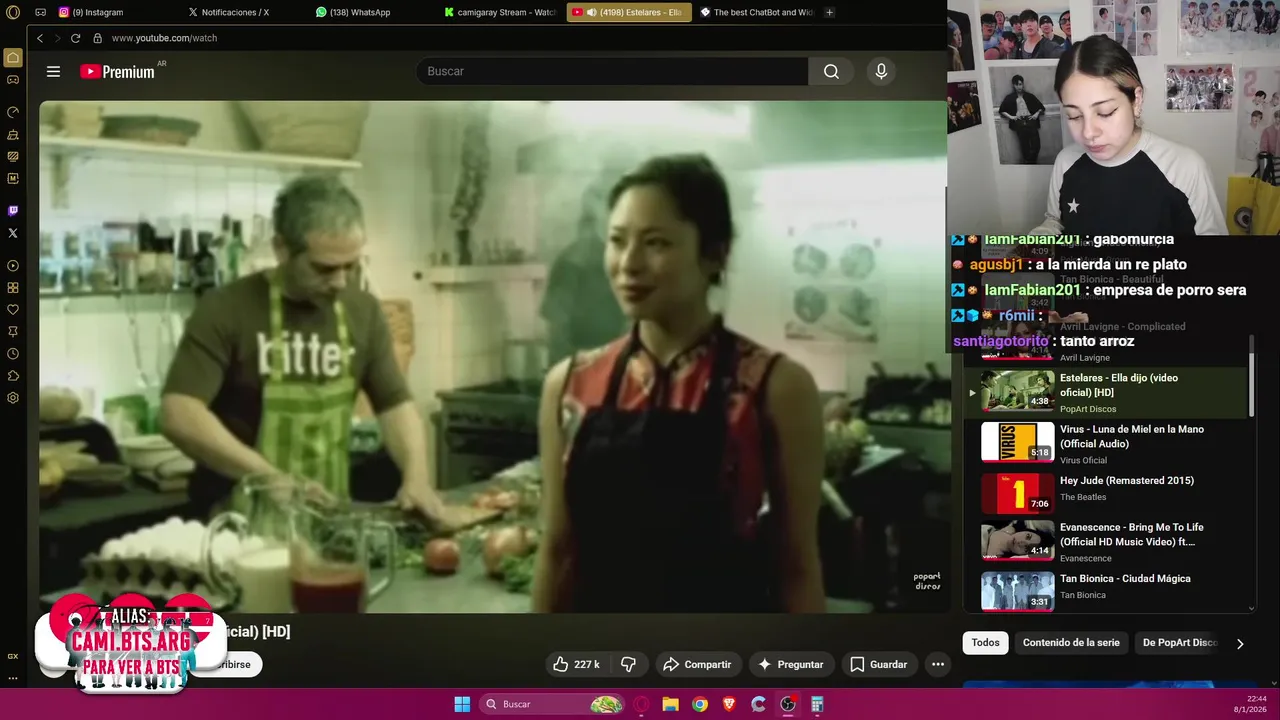
Task: Select the Todos filter chip
Action: pos(985,643)
